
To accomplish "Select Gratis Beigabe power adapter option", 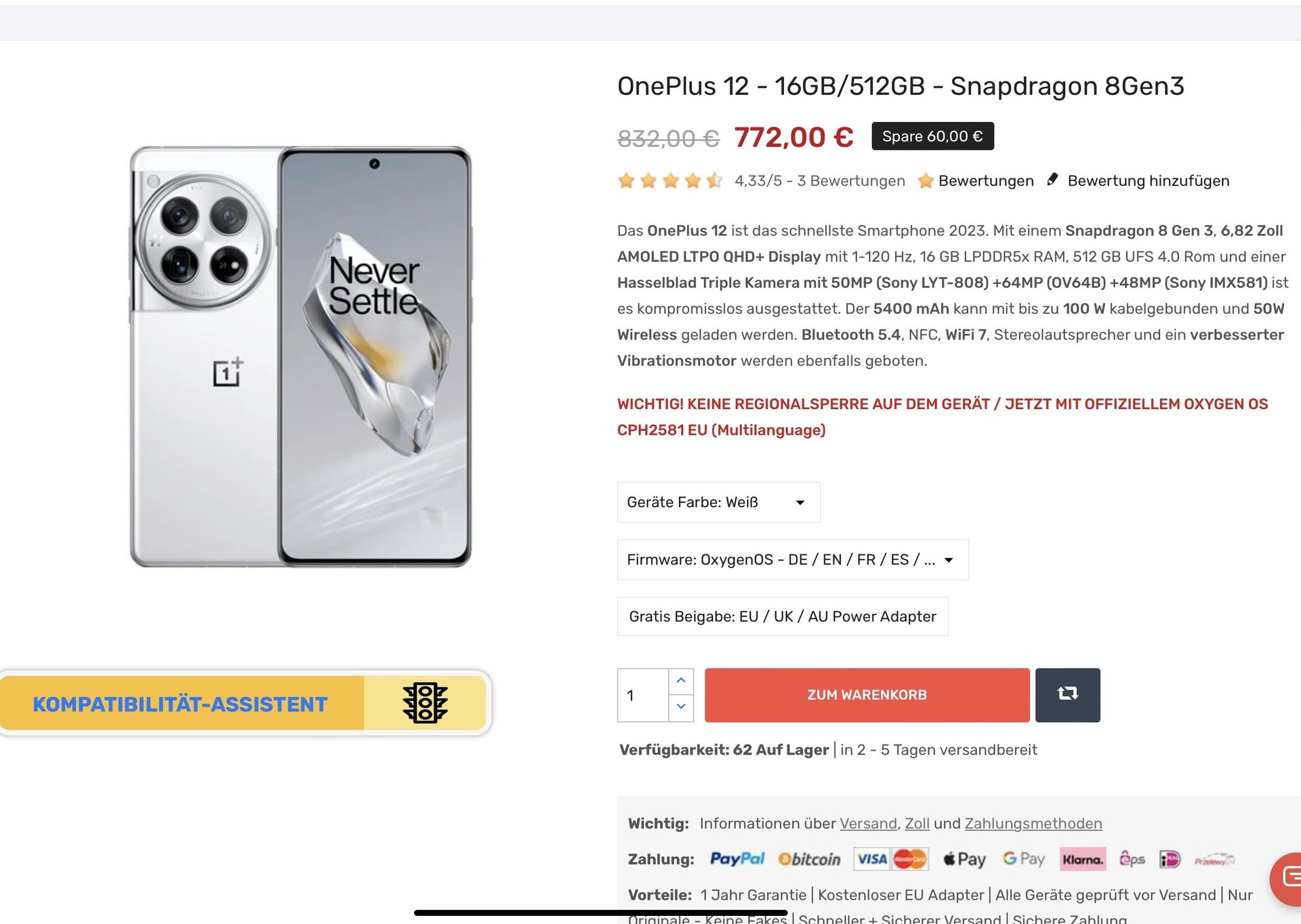I will (x=782, y=616).
